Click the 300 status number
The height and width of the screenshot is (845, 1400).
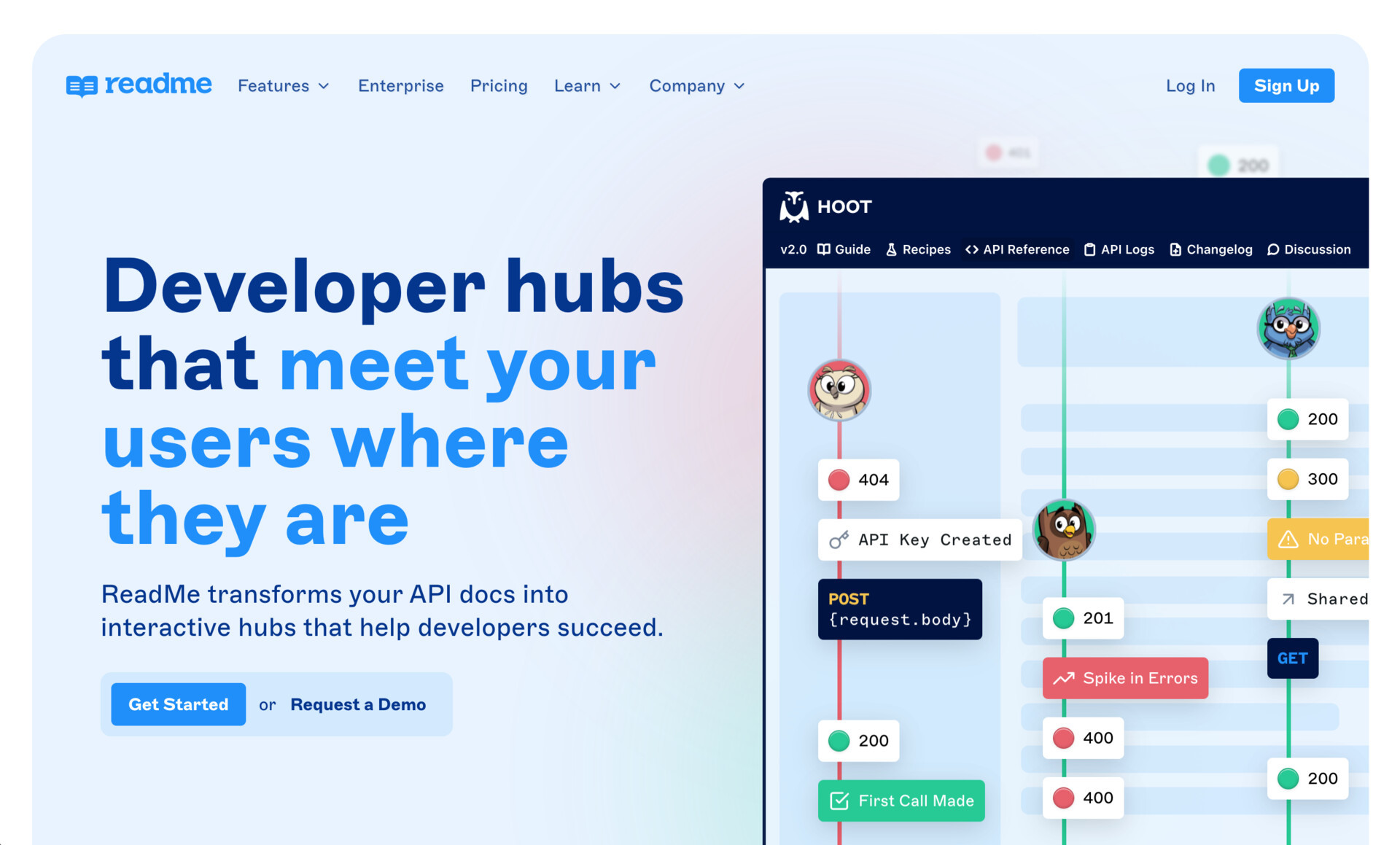[1323, 479]
